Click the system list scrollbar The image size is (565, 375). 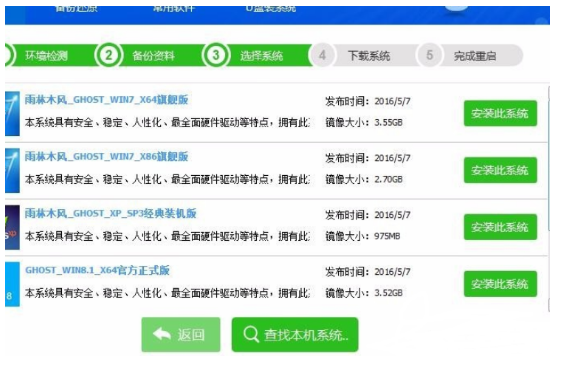point(548,198)
